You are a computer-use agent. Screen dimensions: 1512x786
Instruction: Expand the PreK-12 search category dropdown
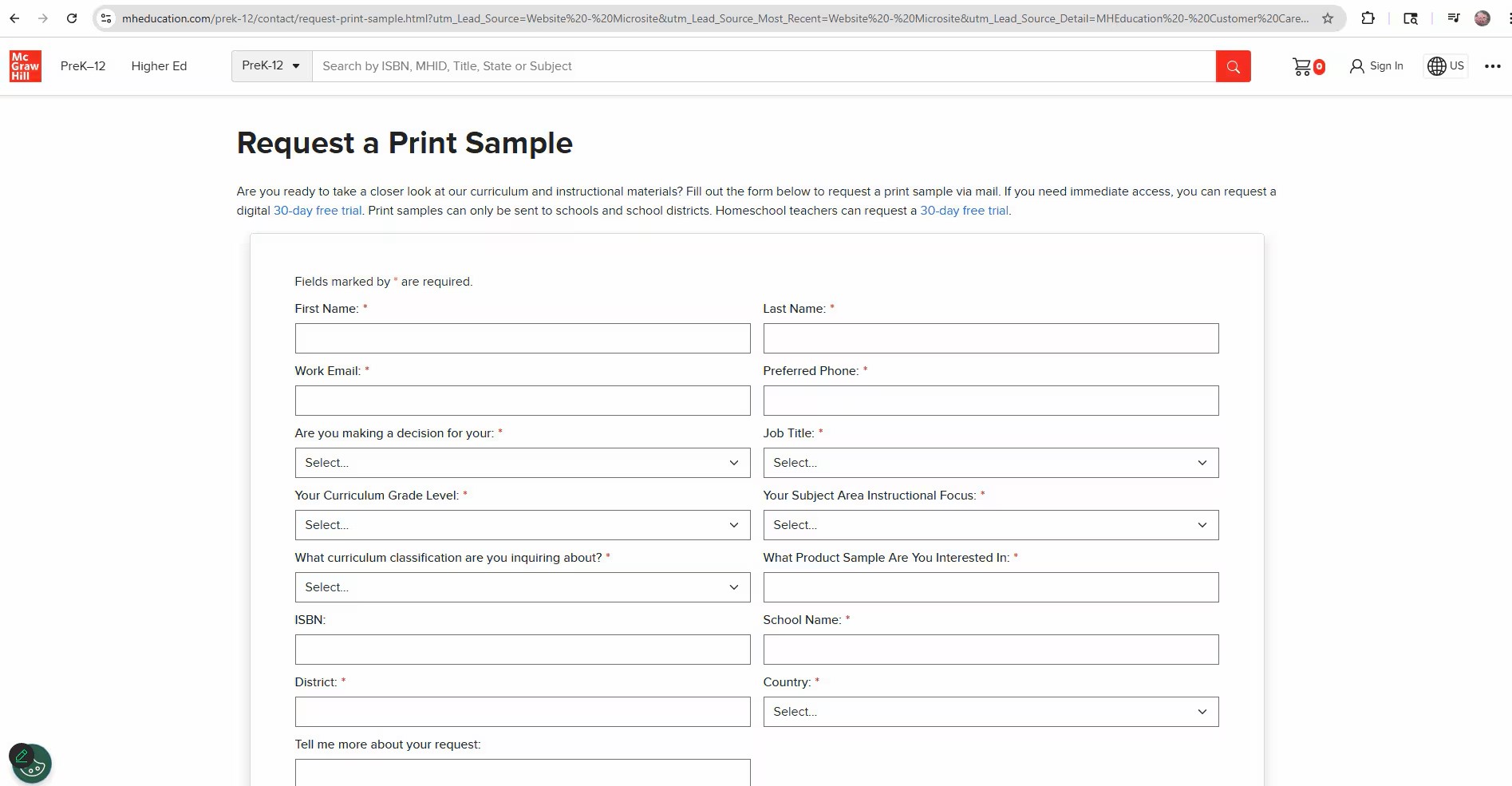(x=271, y=66)
